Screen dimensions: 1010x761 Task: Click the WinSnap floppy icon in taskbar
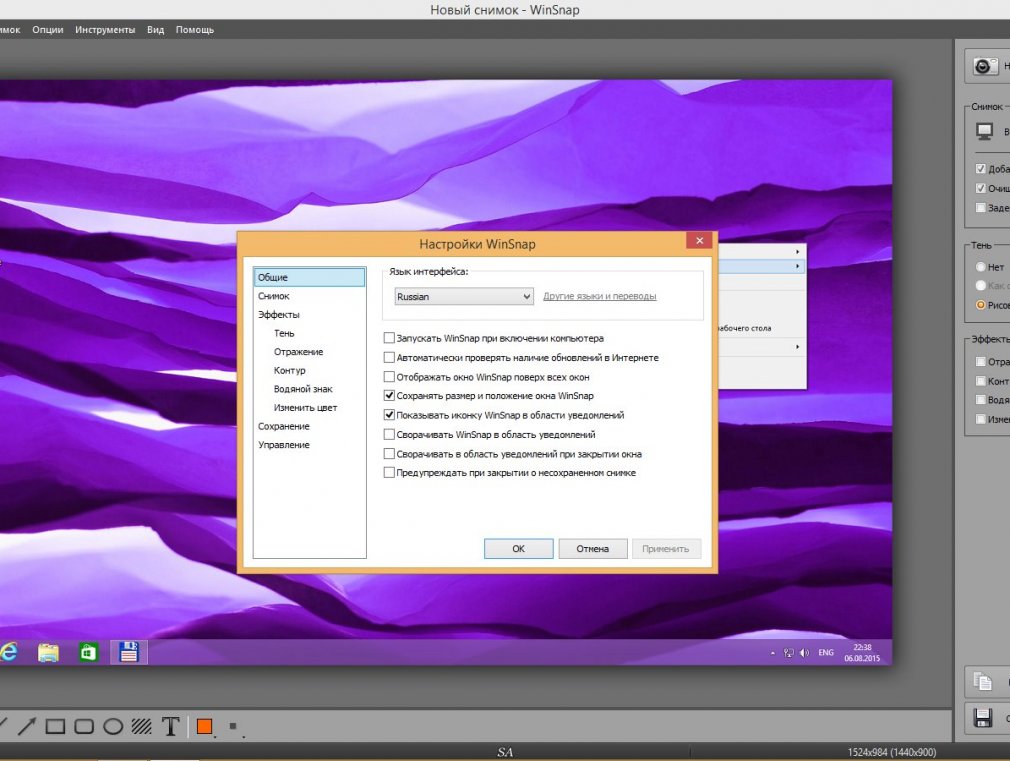click(129, 652)
